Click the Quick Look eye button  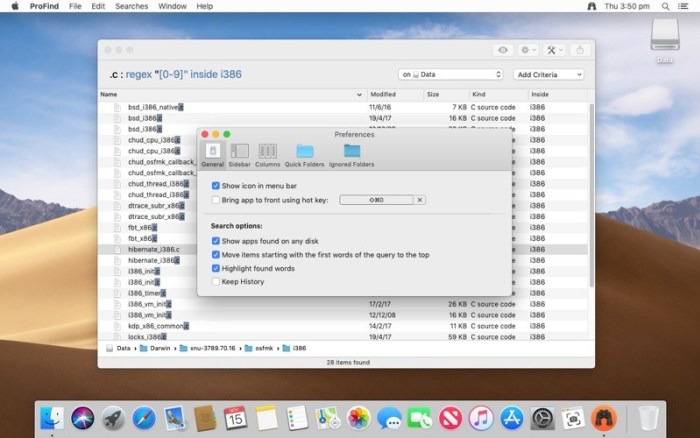502,50
